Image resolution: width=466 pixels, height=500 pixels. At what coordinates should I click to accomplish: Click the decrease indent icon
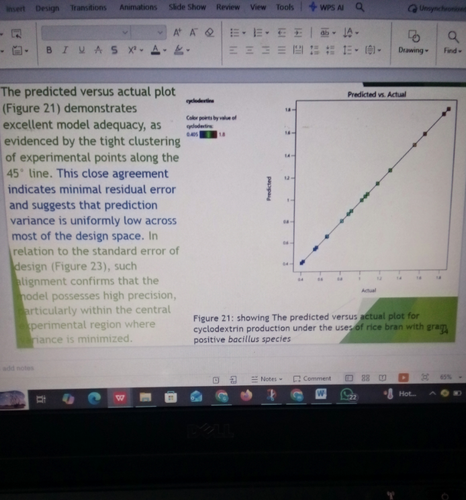tap(282, 33)
